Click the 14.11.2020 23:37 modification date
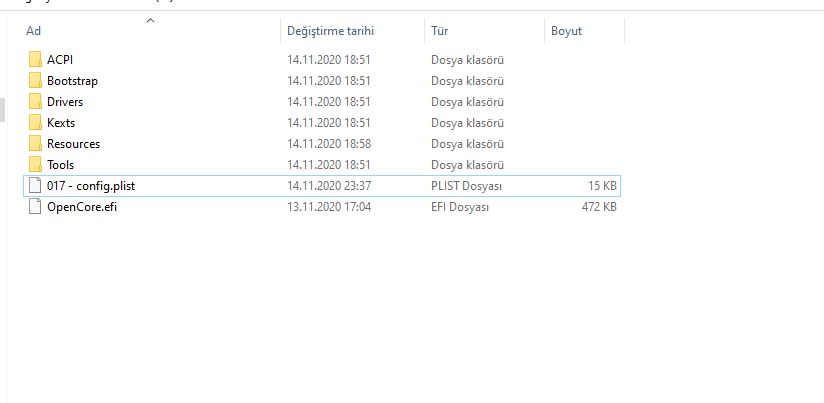This screenshot has width=824, height=403. (x=329, y=186)
